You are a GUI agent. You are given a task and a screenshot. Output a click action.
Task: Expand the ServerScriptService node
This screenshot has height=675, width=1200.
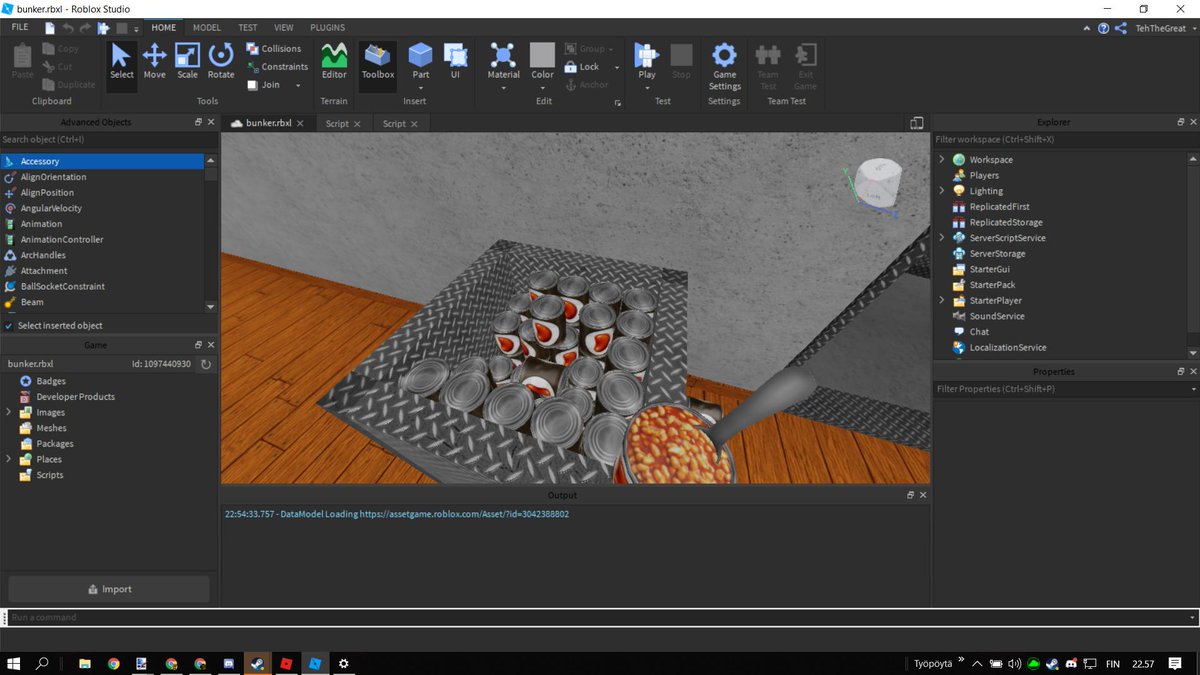click(942, 238)
